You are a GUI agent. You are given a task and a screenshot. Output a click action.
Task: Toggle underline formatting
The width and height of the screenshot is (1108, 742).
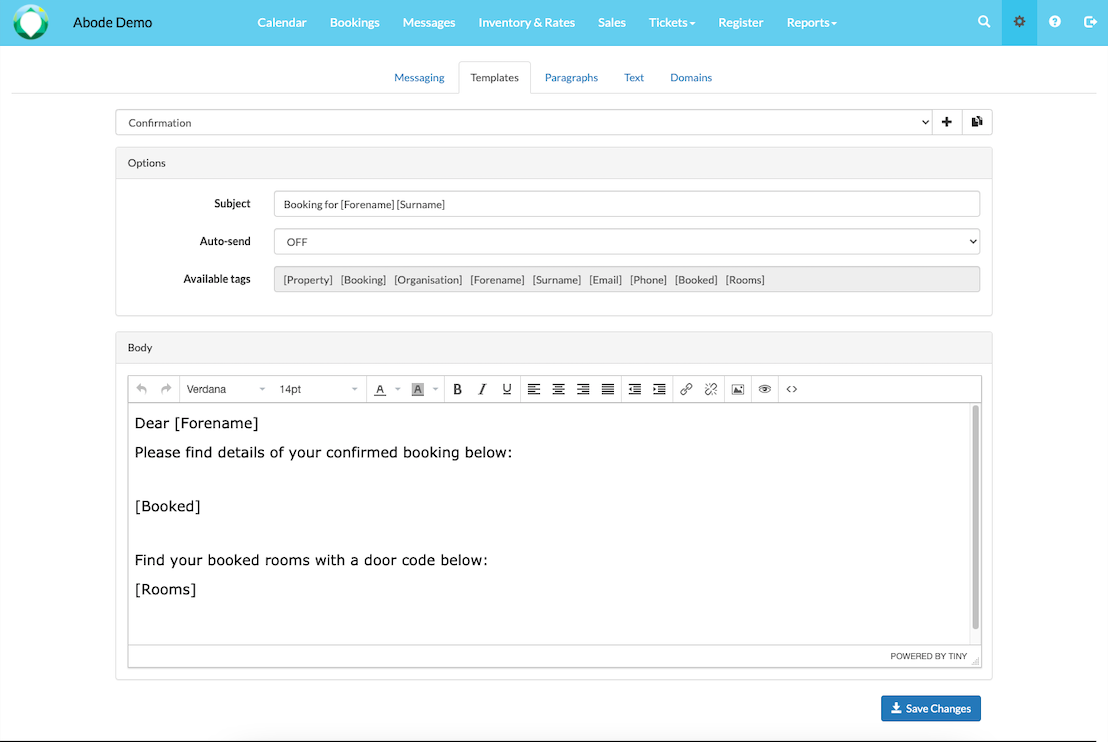coord(507,389)
